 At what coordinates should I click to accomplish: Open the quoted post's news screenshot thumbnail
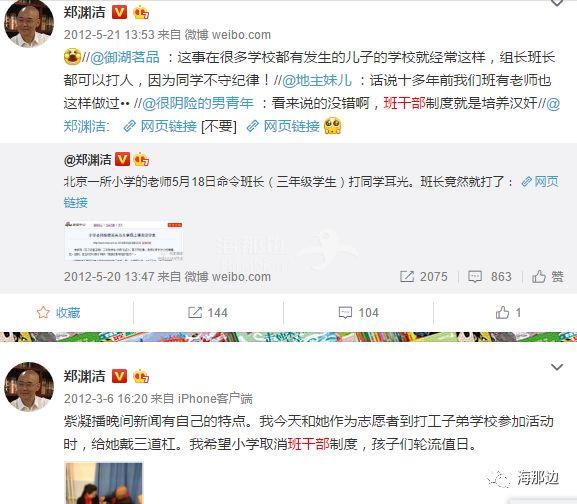[124, 241]
